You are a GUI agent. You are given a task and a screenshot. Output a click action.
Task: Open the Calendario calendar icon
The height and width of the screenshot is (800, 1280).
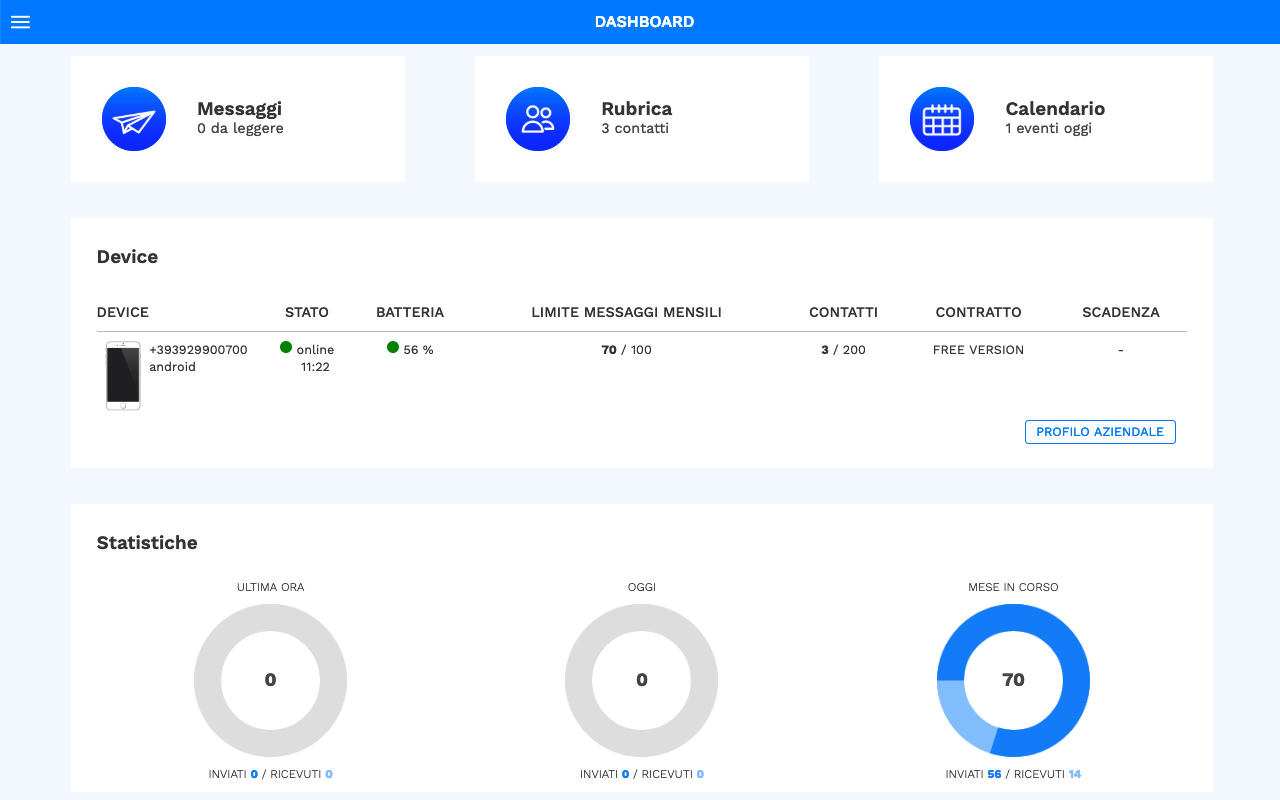click(x=941, y=118)
